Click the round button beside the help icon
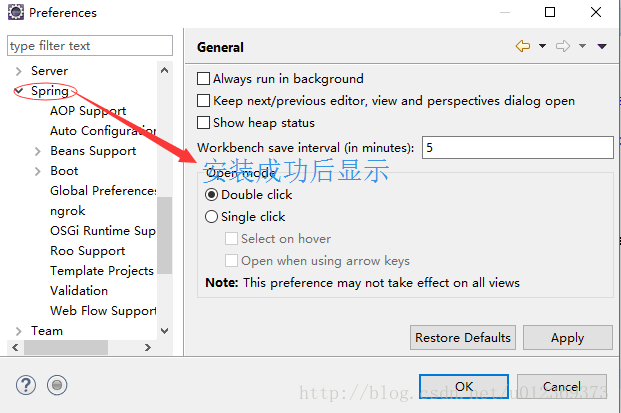The width and height of the screenshot is (621, 413). tap(57, 385)
